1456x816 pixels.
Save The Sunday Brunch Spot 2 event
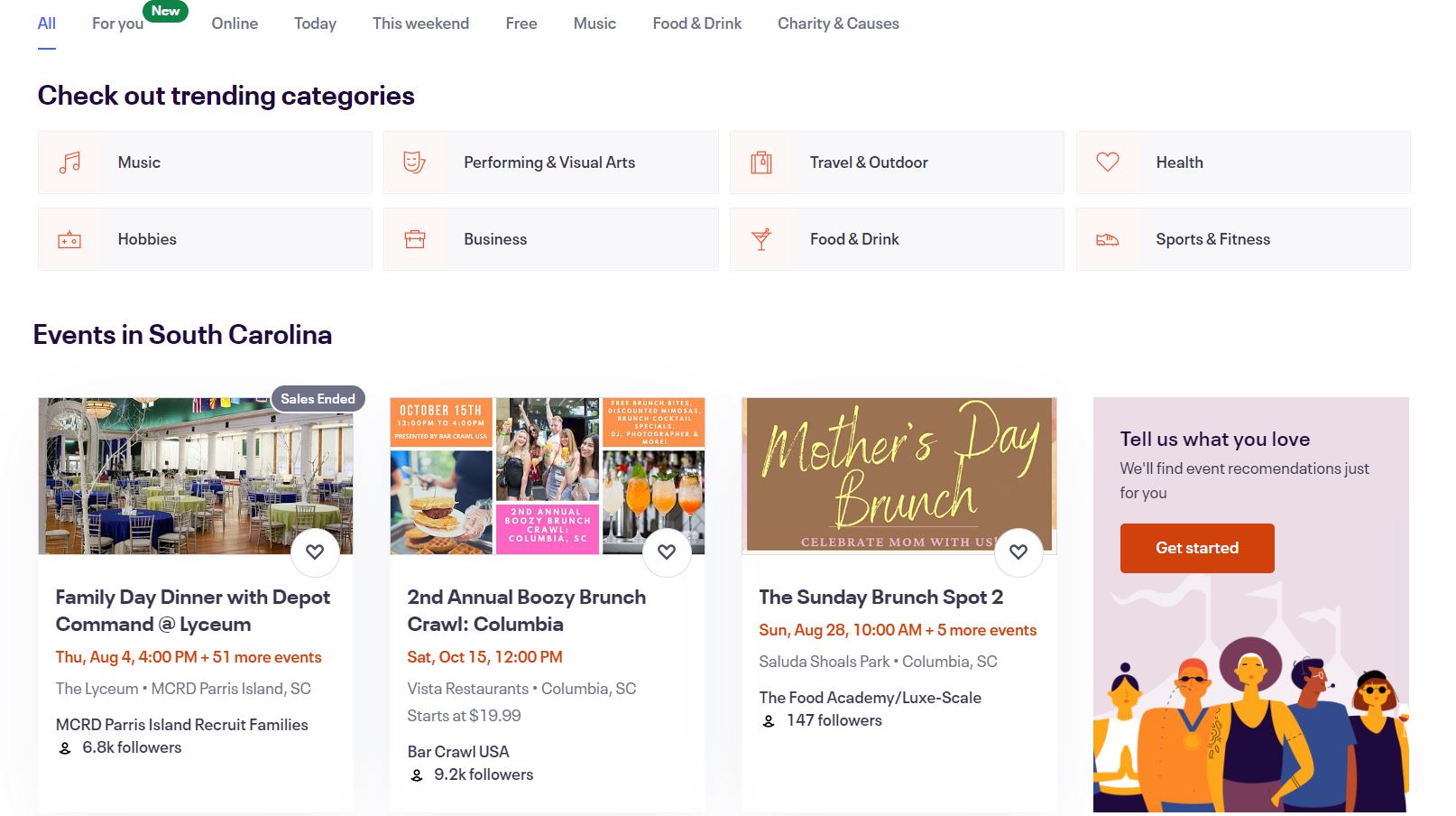pyautogui.click(x=1018, y=552)
